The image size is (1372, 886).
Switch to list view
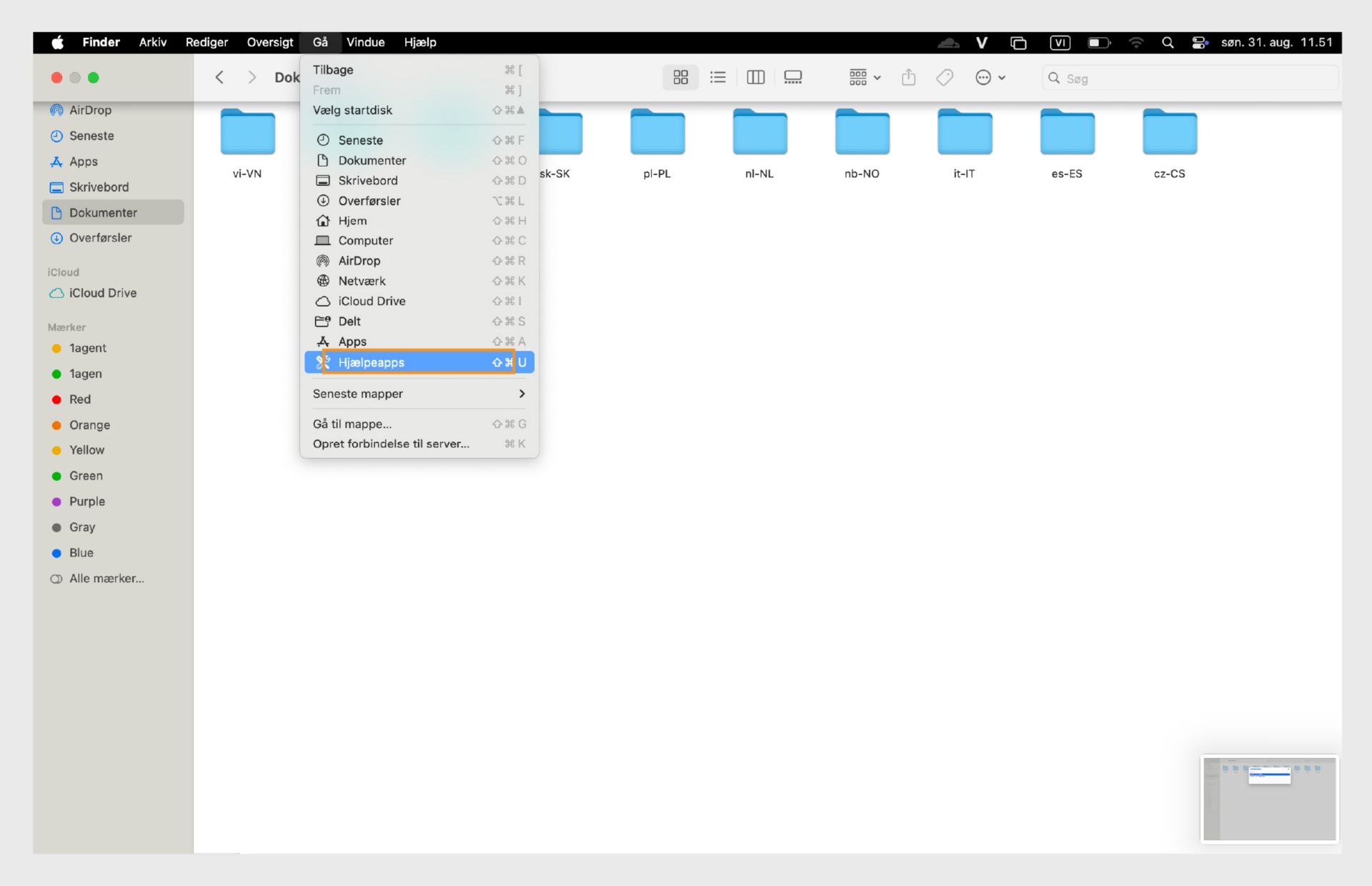click(717, 77)
